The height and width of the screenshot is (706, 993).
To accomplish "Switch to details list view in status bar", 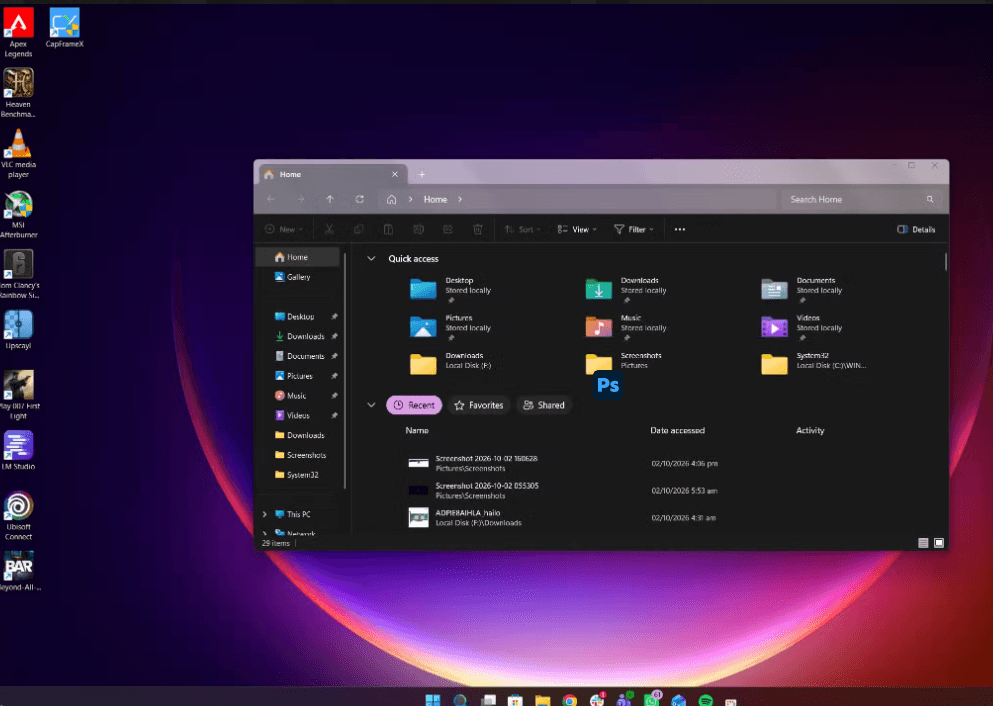I will [923, 543].
